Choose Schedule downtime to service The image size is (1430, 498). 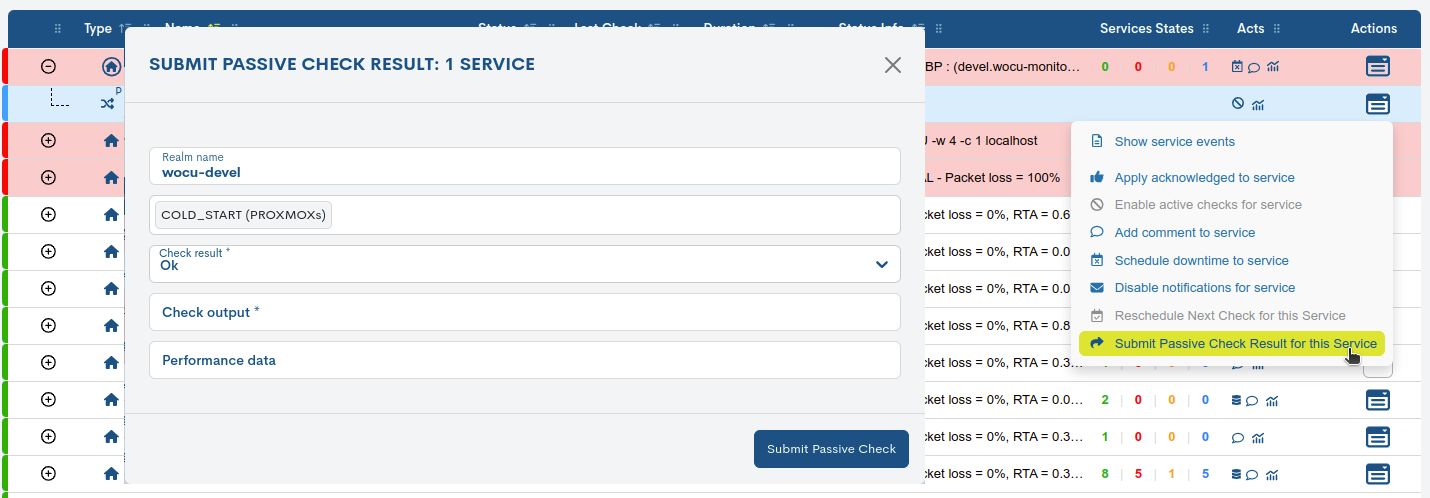(1201, 261)
